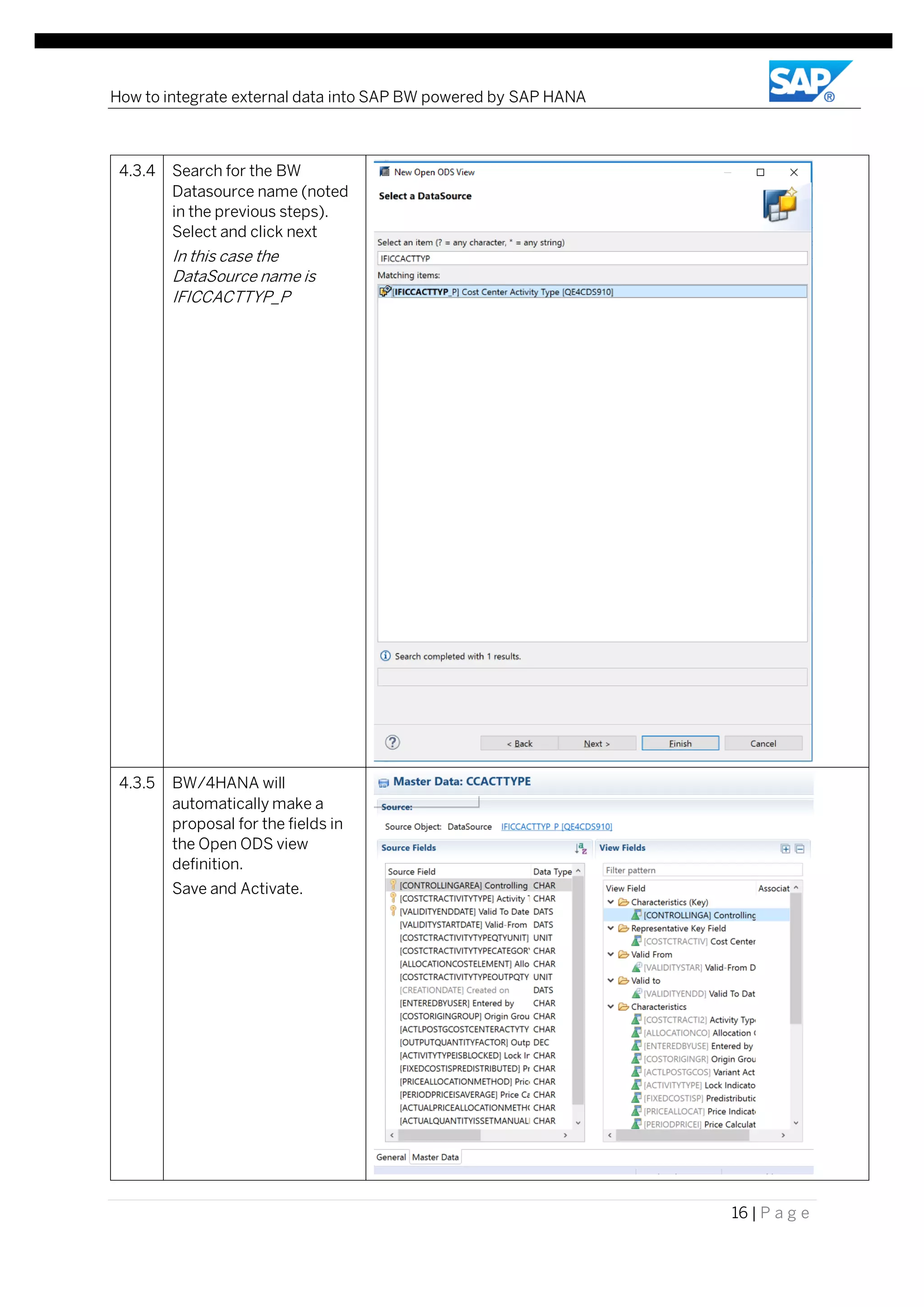Open the IFICCACTTYP_P [QE4CDS910] DataSource link
Screen dimensions: 924x1307
556,826
